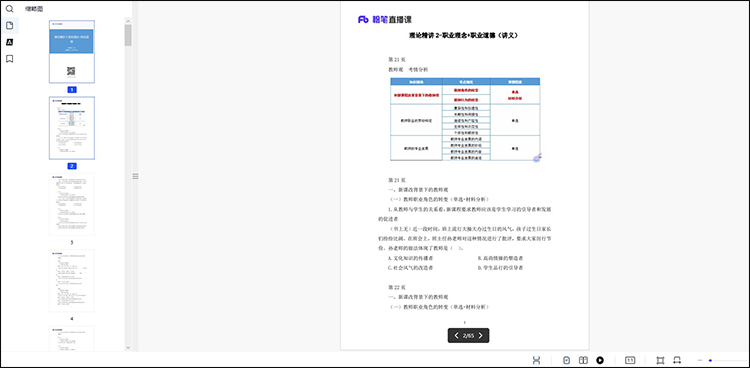This screenshot has height=368, width=750.
Task: Click answer option D. 学生品行的引导者
Action: point(500,268)
